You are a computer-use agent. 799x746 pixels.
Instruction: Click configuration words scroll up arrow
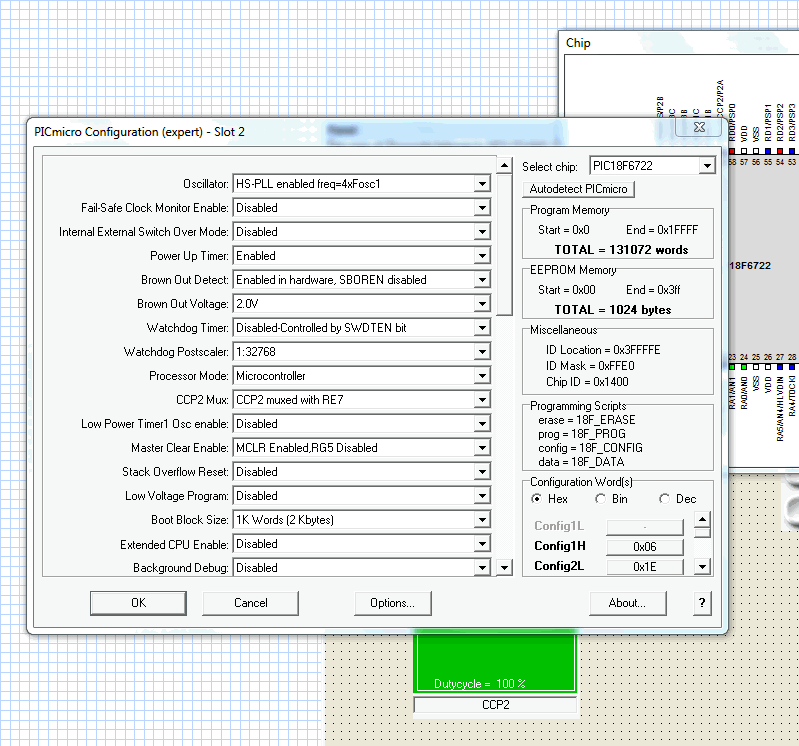[x=702, y=520]
